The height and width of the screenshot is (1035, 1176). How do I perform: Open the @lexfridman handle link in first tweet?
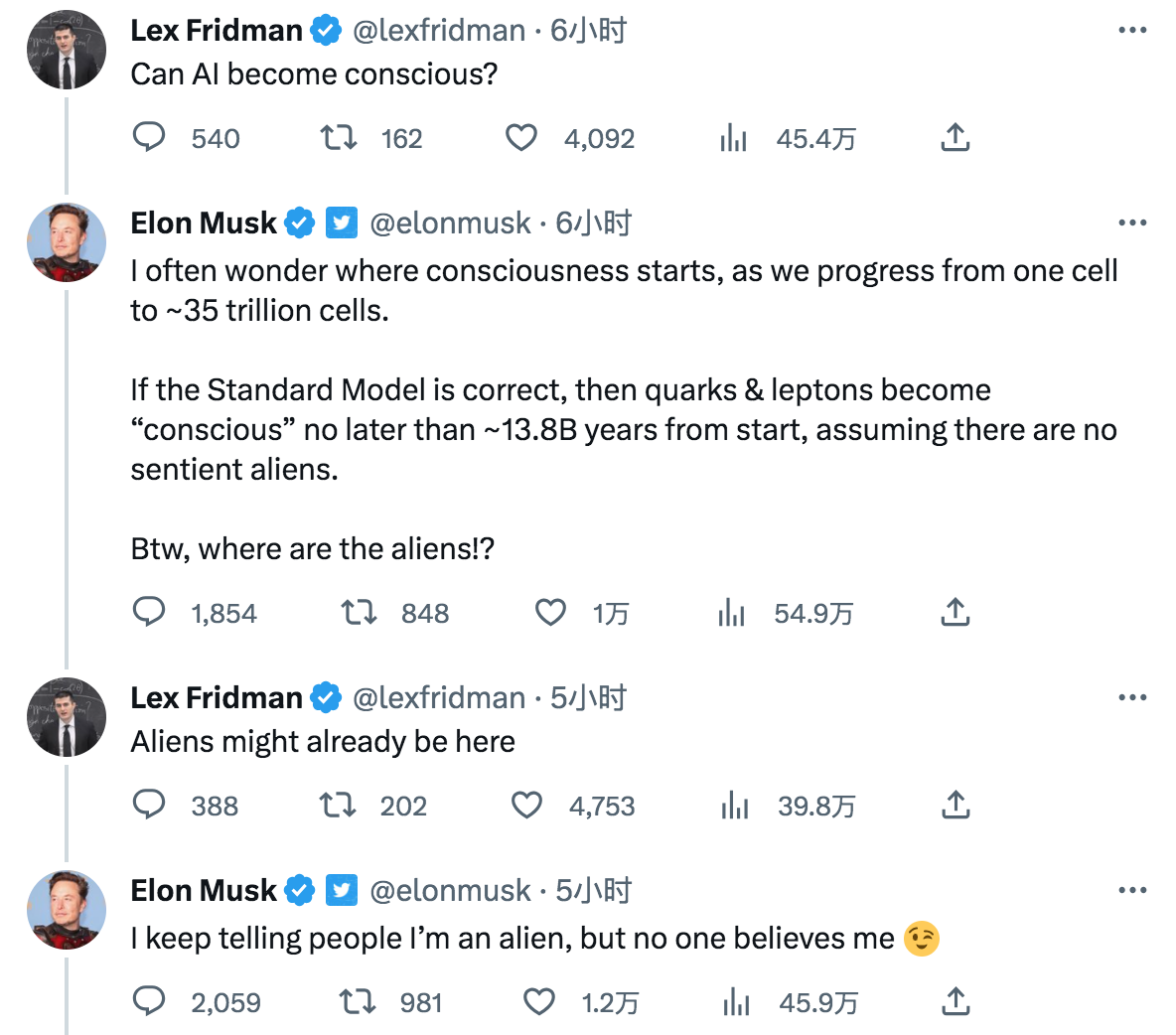tap(438, 31)
